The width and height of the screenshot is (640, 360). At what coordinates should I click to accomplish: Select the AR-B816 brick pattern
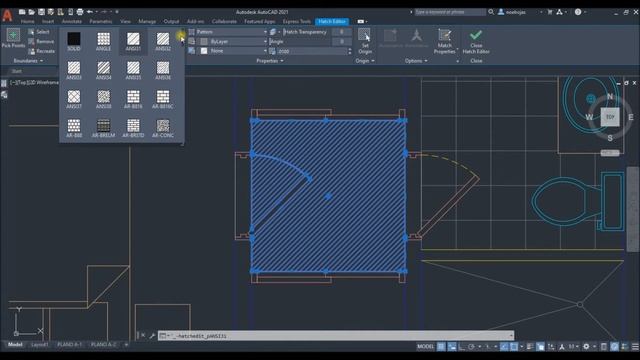[133, 97]
